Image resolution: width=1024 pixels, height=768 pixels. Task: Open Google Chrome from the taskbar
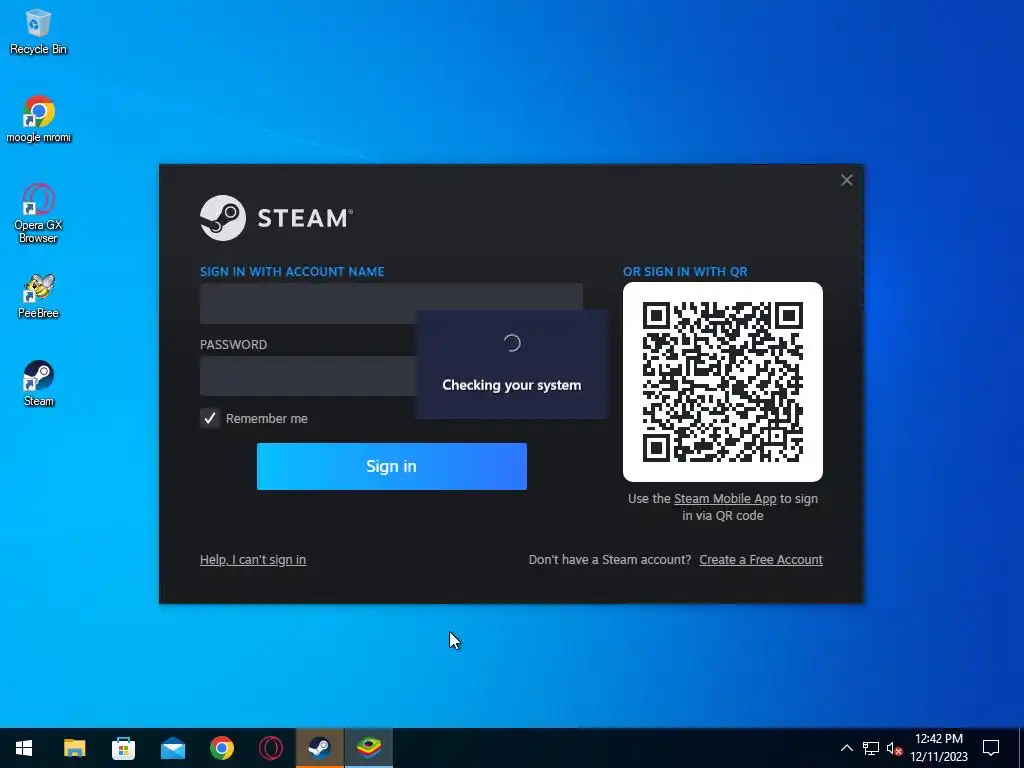[221, 748]
